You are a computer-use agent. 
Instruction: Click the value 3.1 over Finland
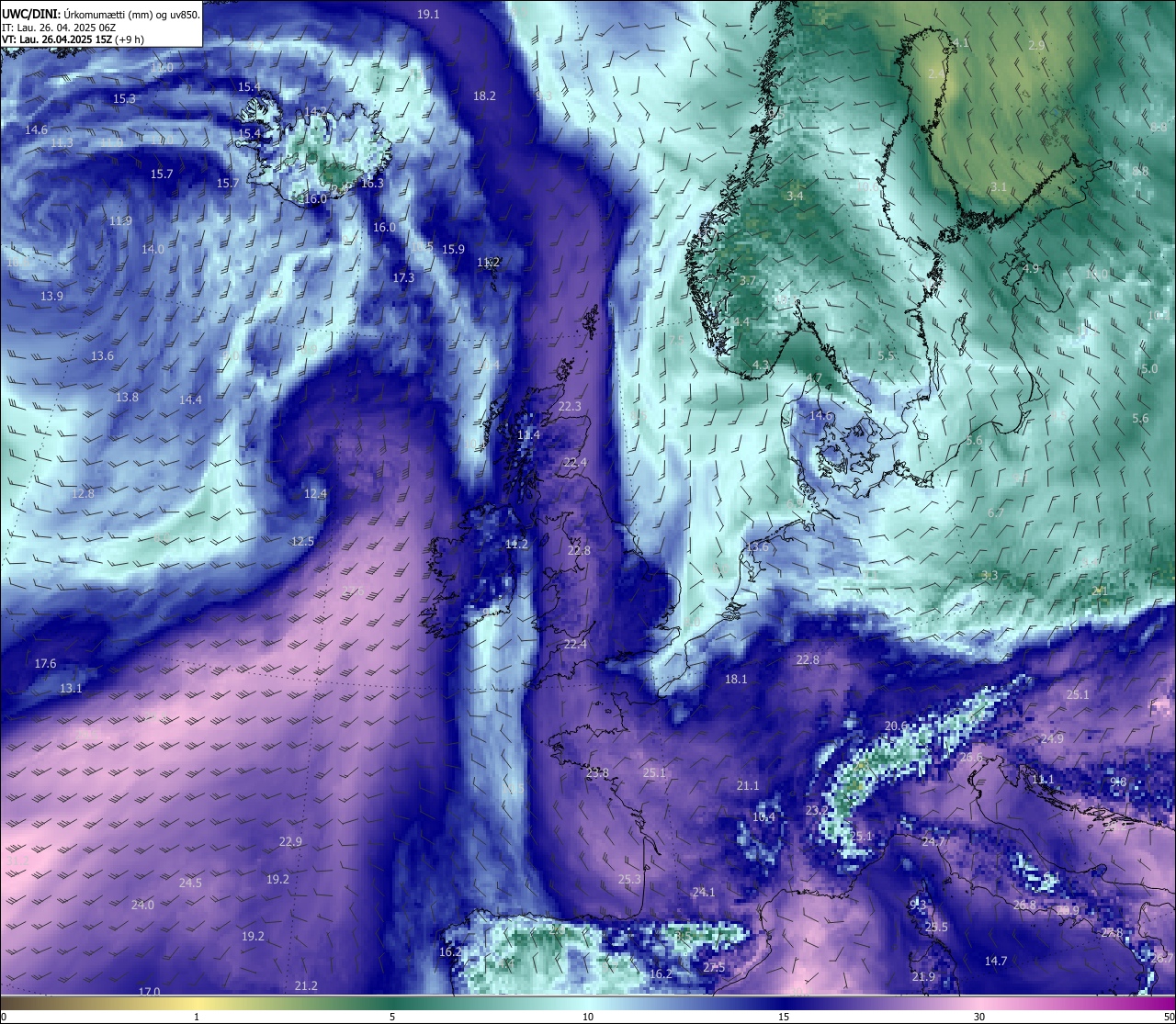998,187
